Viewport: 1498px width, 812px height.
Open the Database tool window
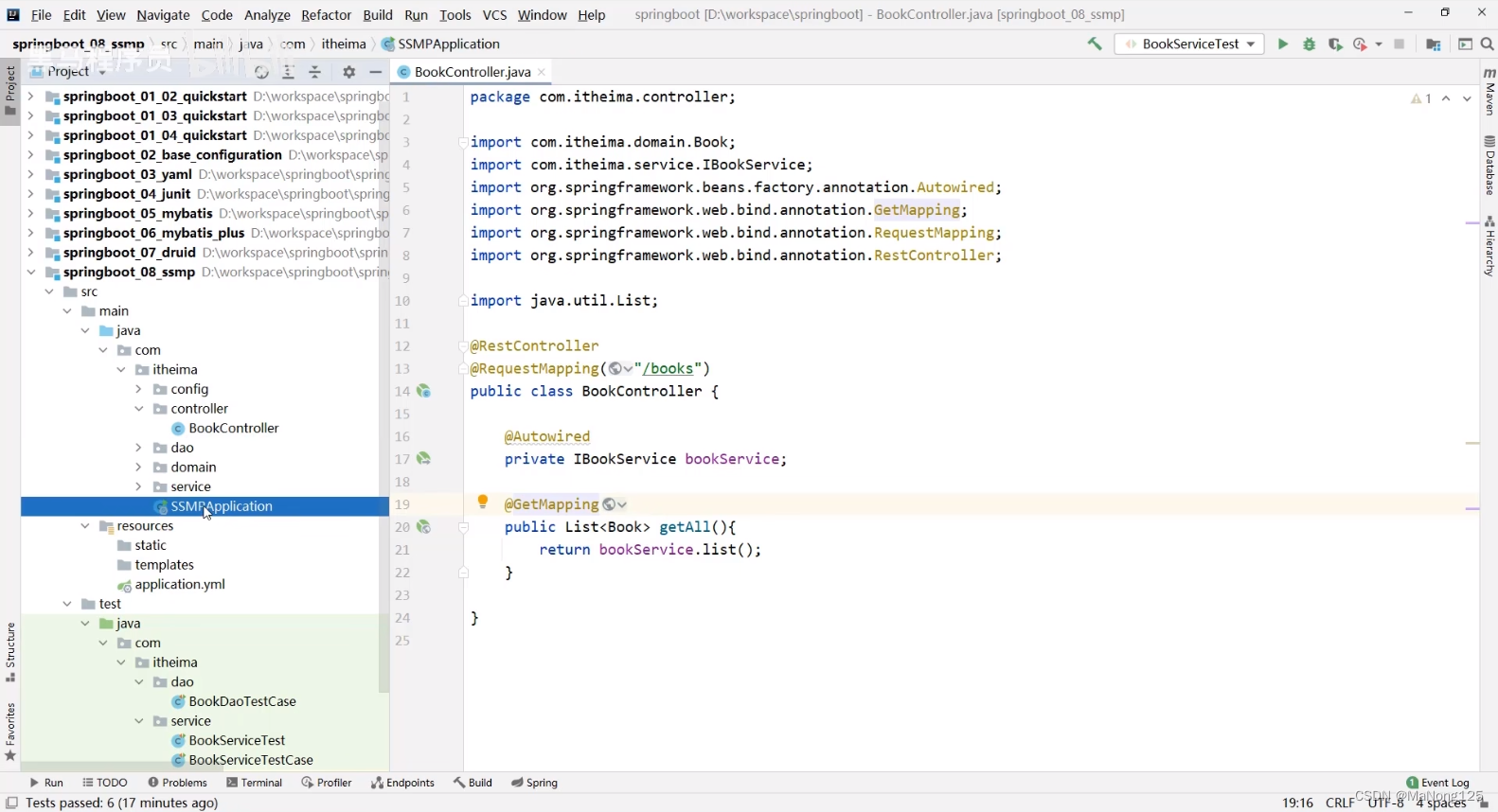click(x=1489, y=166)
